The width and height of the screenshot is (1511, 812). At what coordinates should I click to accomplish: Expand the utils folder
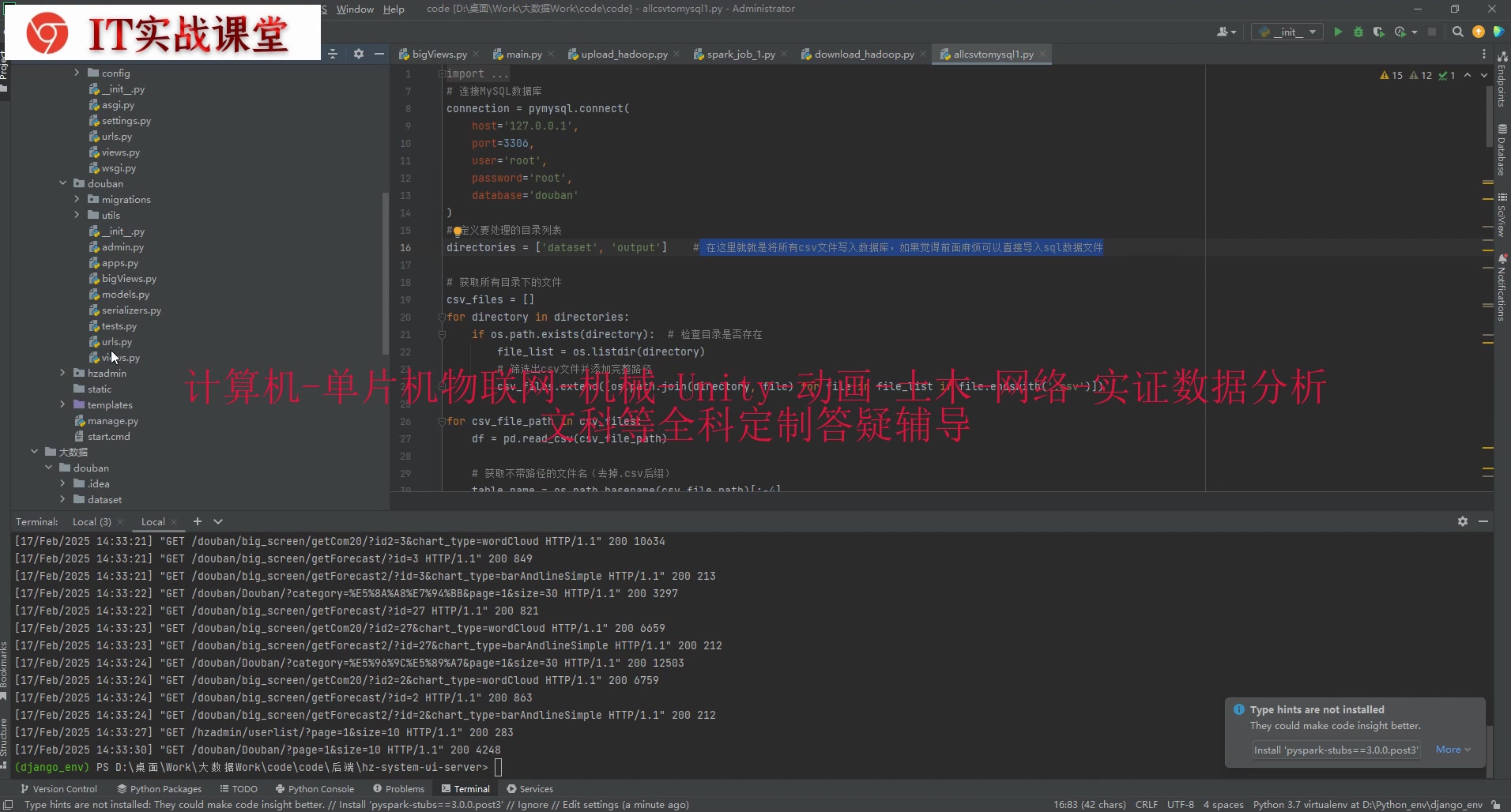coord(77,215)
